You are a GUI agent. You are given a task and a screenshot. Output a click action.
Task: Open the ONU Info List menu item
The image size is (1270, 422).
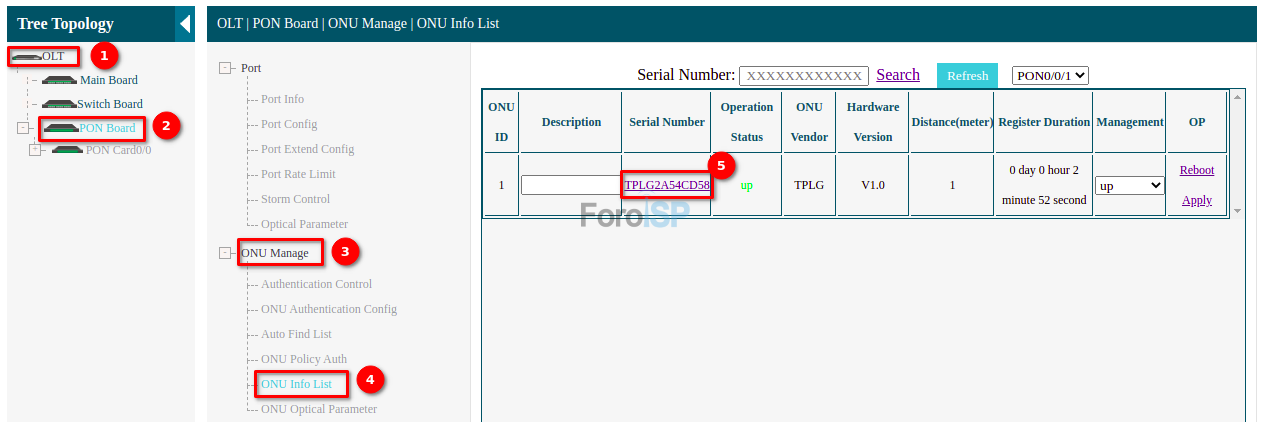tap(296, 384)
